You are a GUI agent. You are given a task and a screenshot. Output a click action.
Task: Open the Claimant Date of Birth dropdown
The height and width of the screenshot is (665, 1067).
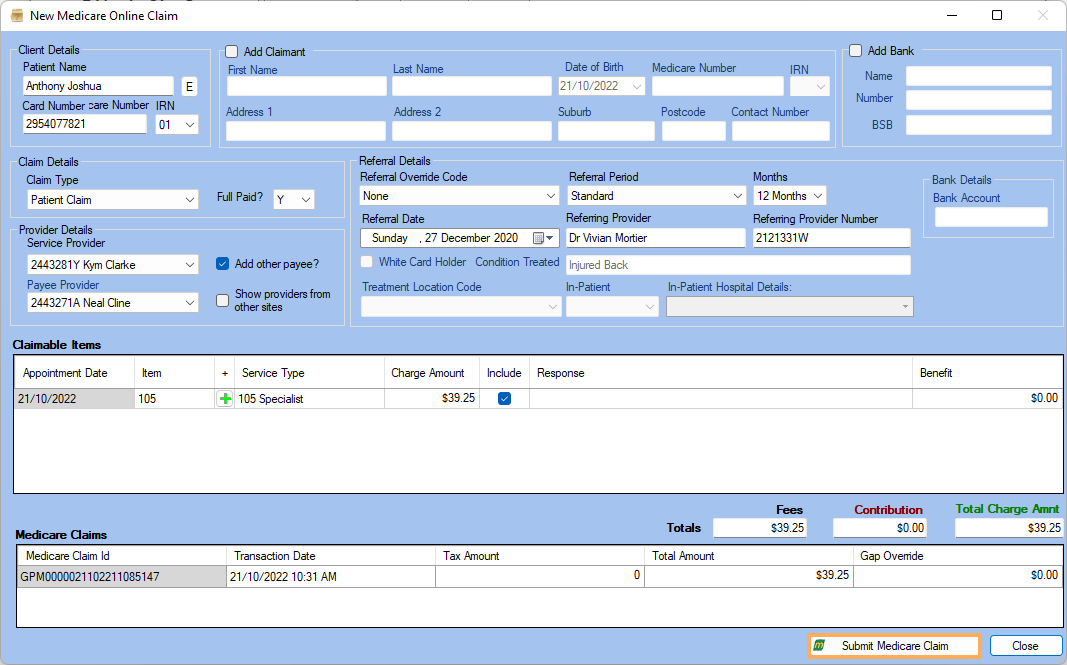[x=637, y=86]
